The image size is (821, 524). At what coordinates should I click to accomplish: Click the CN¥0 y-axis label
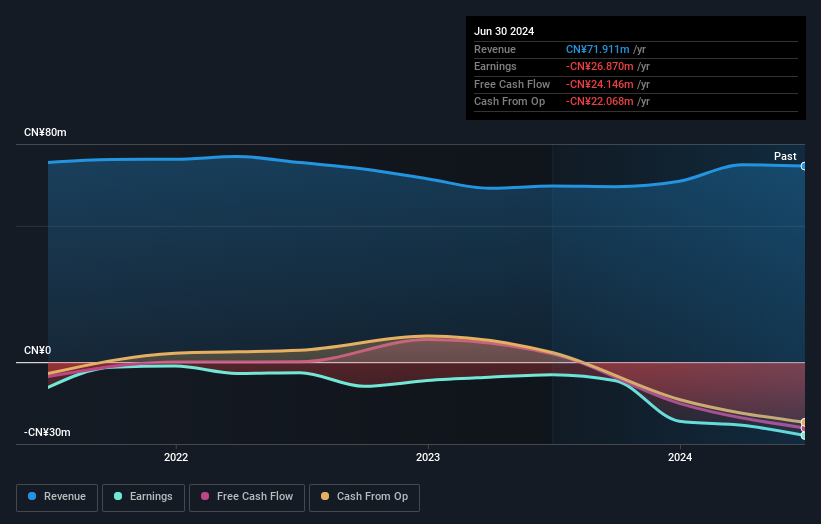38,350
